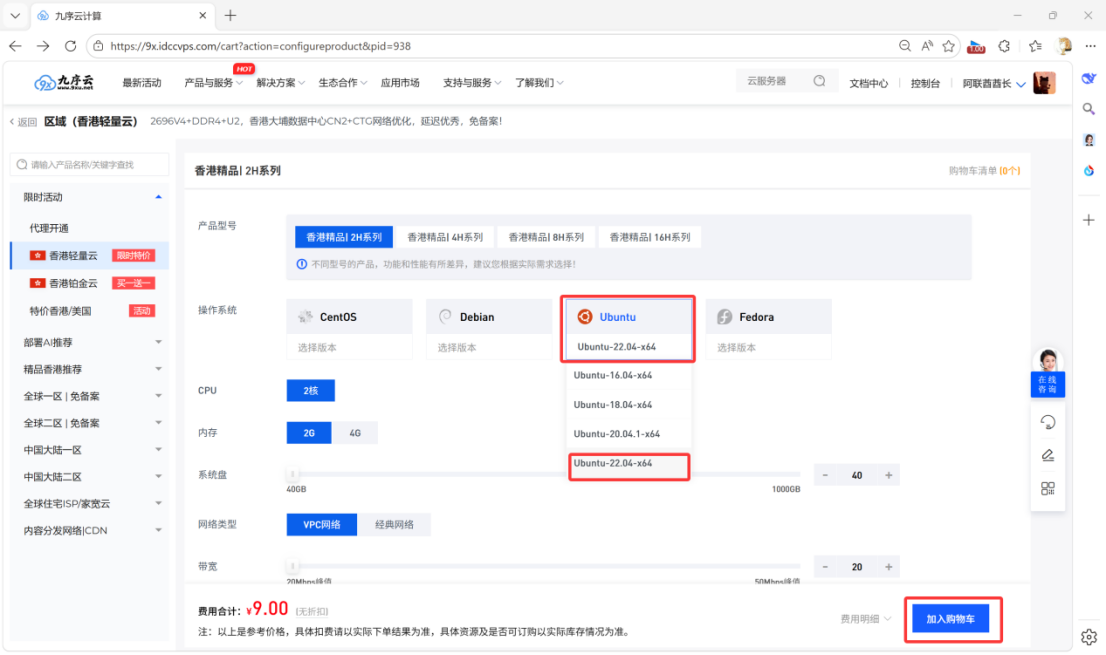Open 香港铂金云 sidebar item

coord(90,283)
